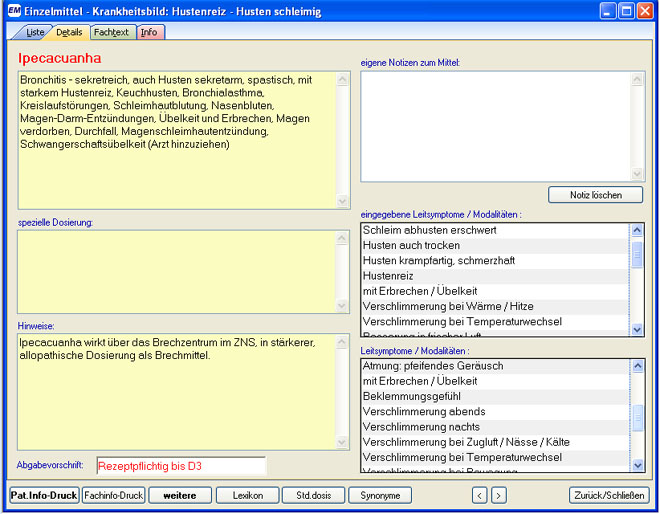This screenshot has width=660, height=514.
Task: Click the Fachinfo-Druck button
Action: click(x=113, y=495)
